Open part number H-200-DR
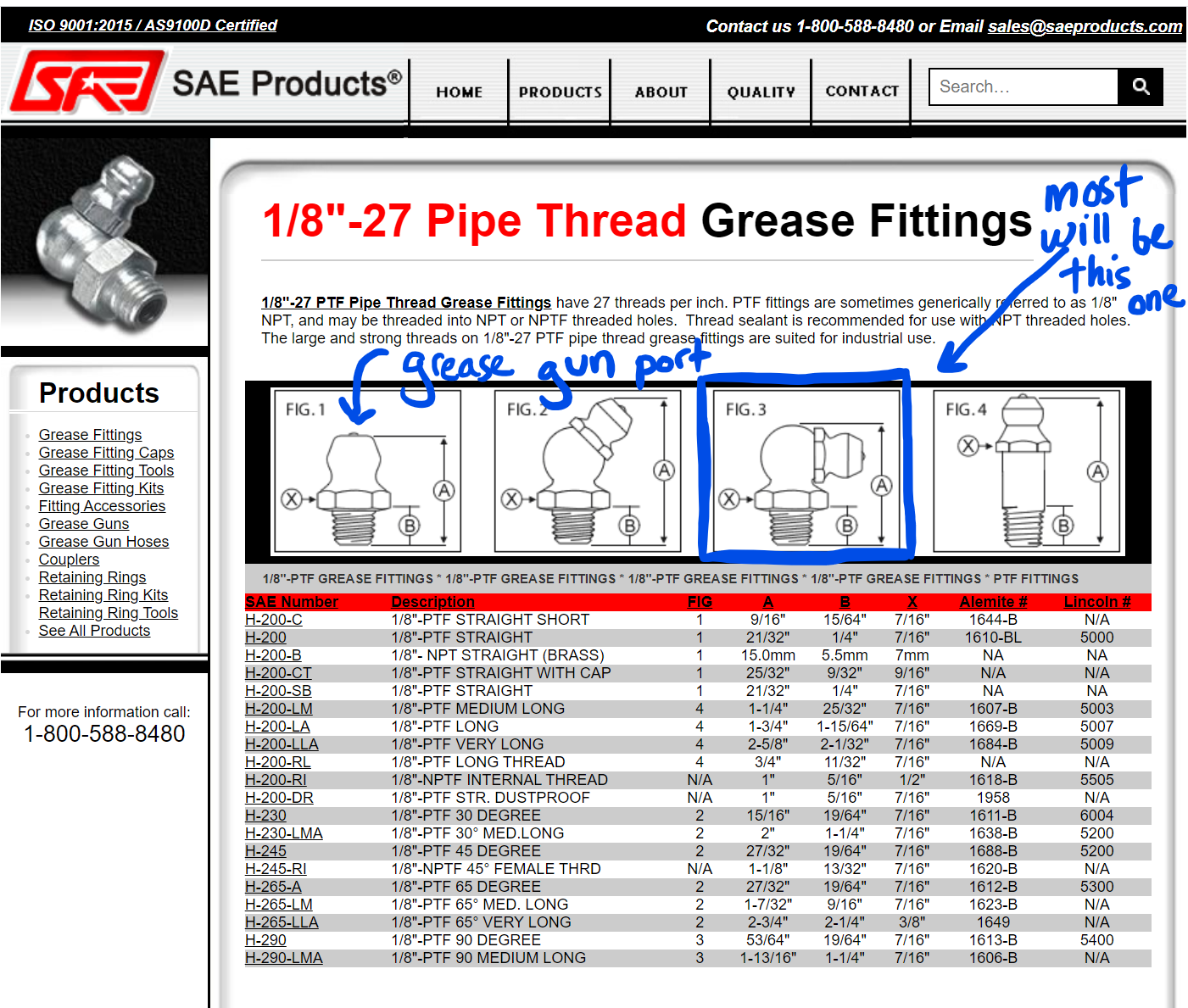 279,798
